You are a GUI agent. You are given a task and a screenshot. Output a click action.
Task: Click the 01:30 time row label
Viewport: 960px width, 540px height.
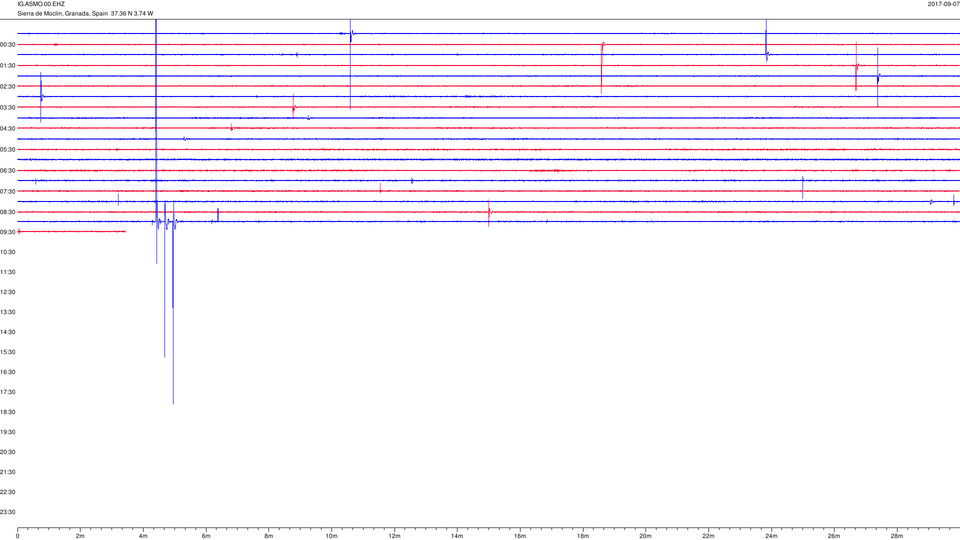click(7, 66)
